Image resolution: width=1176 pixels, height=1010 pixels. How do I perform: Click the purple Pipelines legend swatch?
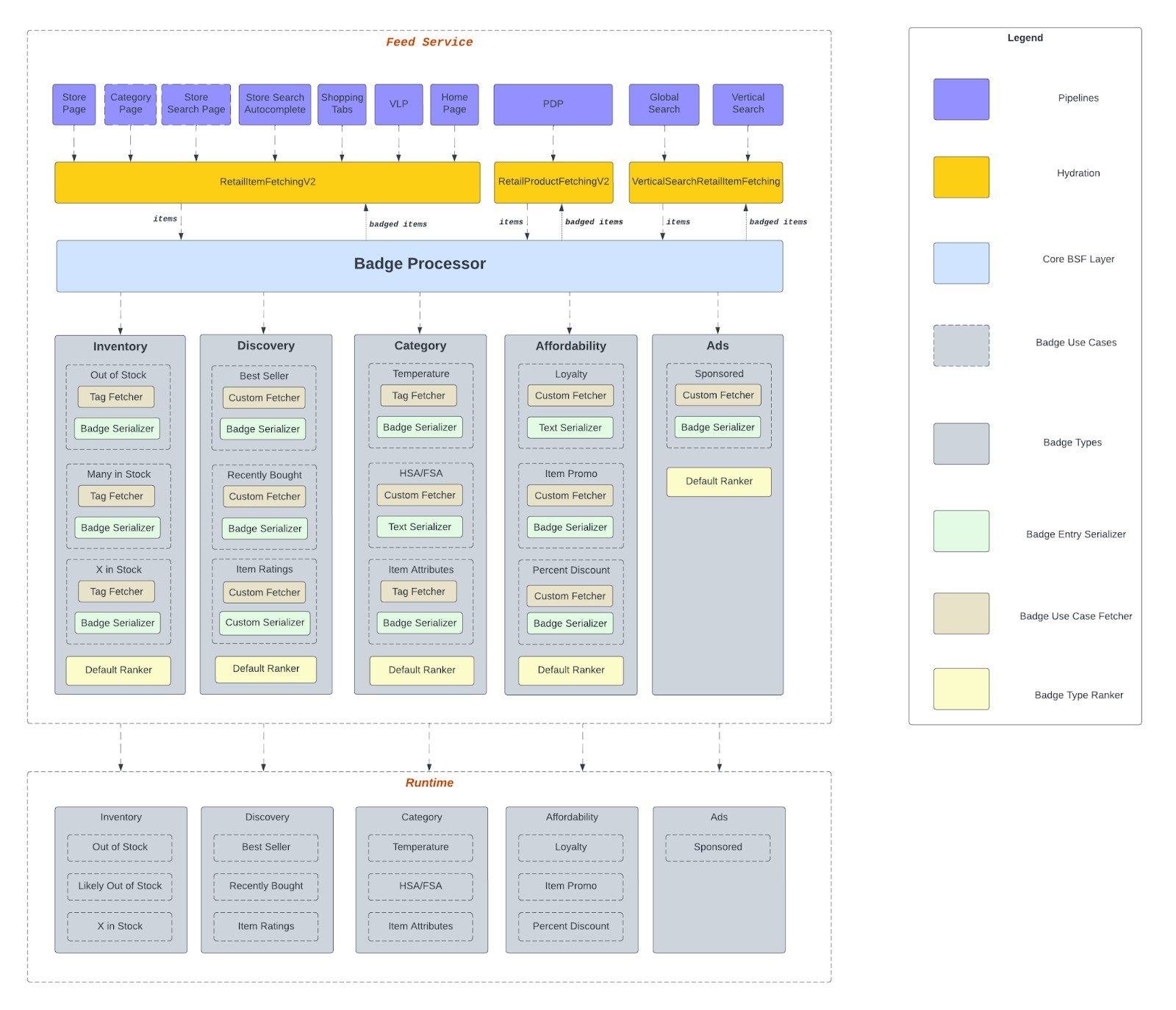click(x=961, y=99)
